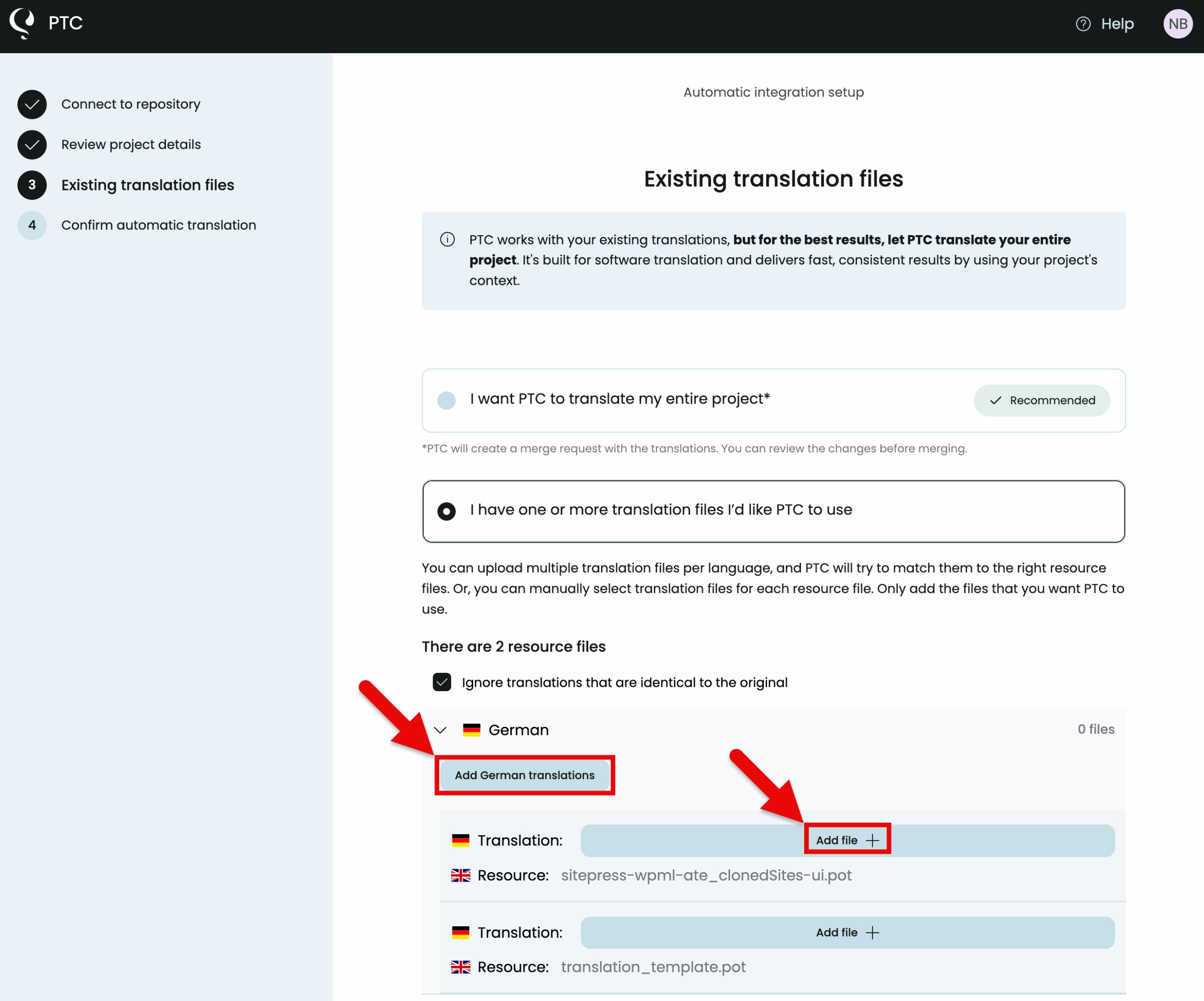Click step 4 number circle

[32, 225]
